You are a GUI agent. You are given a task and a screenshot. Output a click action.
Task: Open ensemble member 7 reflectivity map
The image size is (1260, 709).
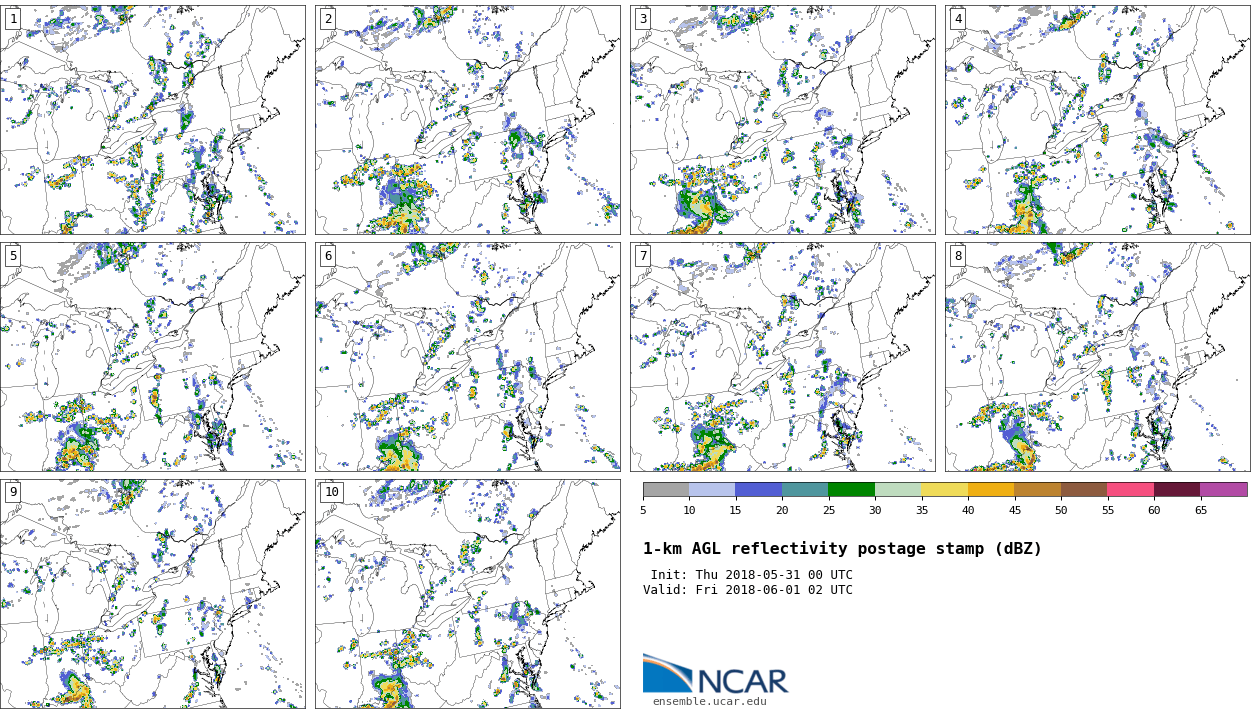782,357
